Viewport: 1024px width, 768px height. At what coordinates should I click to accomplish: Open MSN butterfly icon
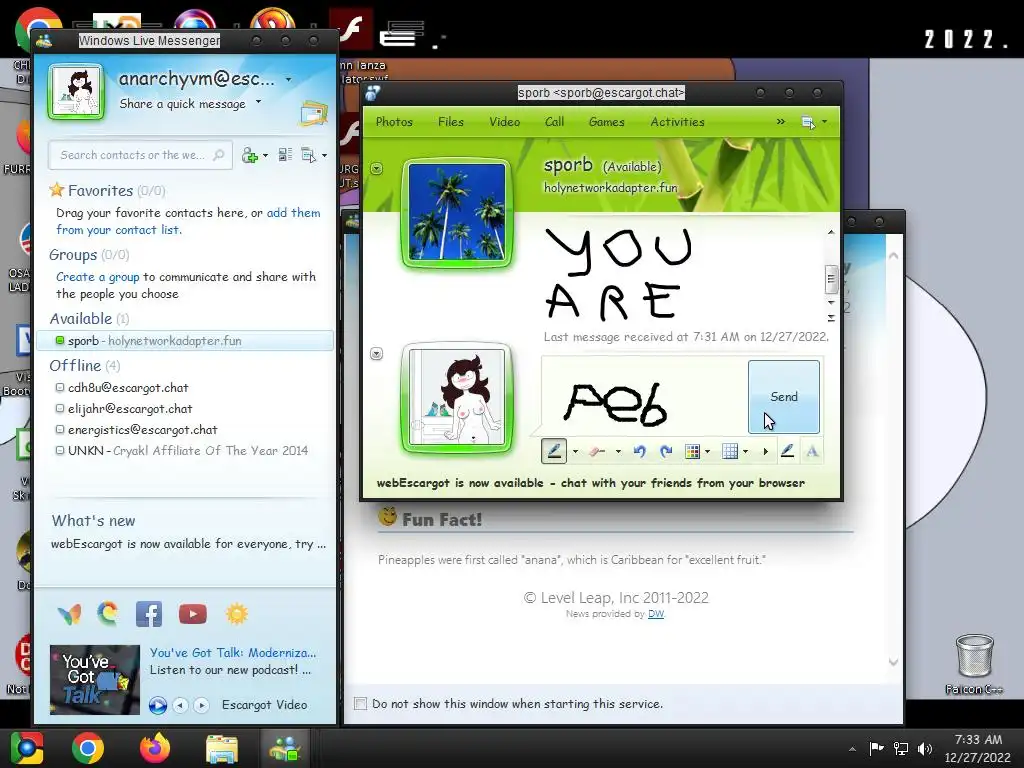(x=69, y=614)
